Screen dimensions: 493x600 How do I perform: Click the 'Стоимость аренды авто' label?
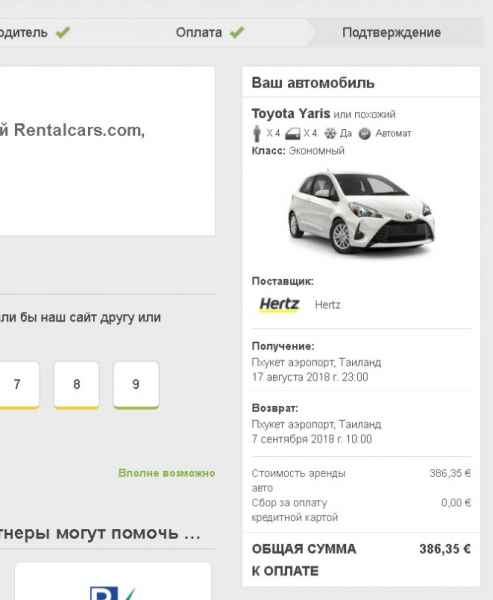coord(298,481)
